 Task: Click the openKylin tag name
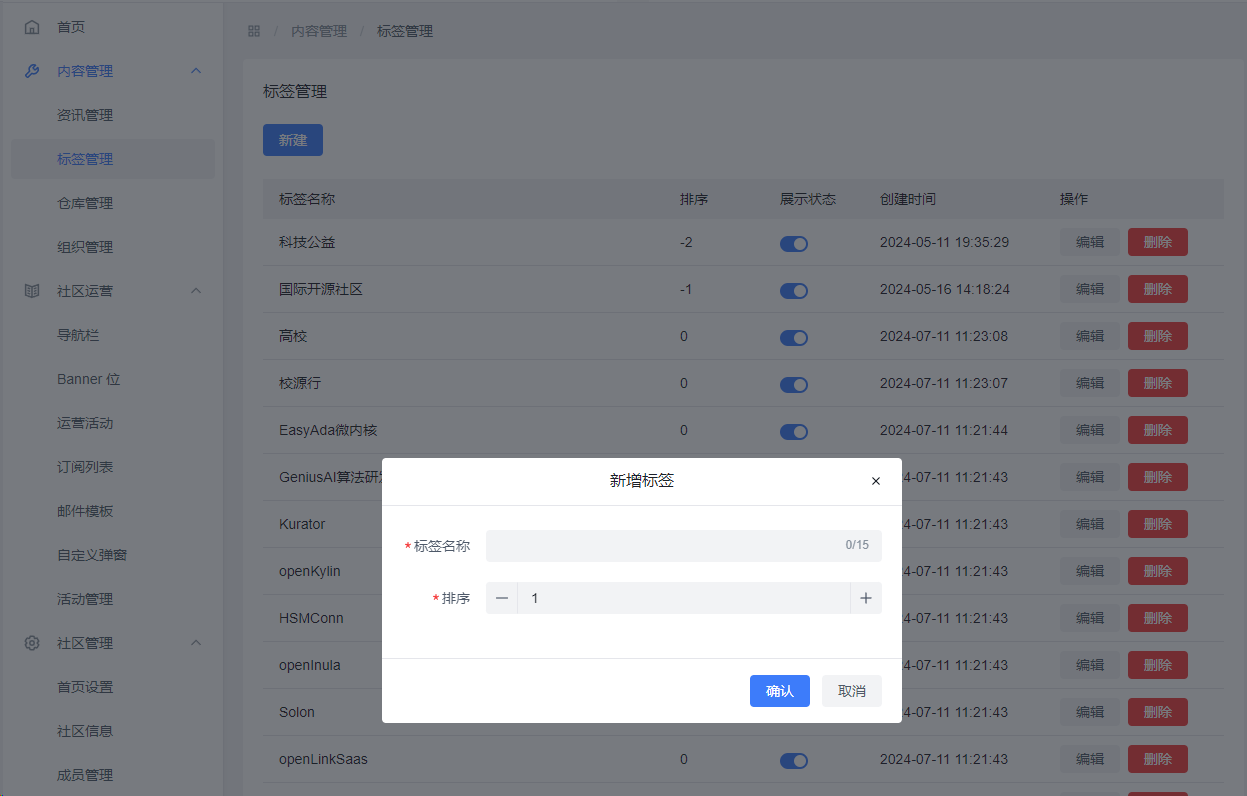click(x=310, y=571)
